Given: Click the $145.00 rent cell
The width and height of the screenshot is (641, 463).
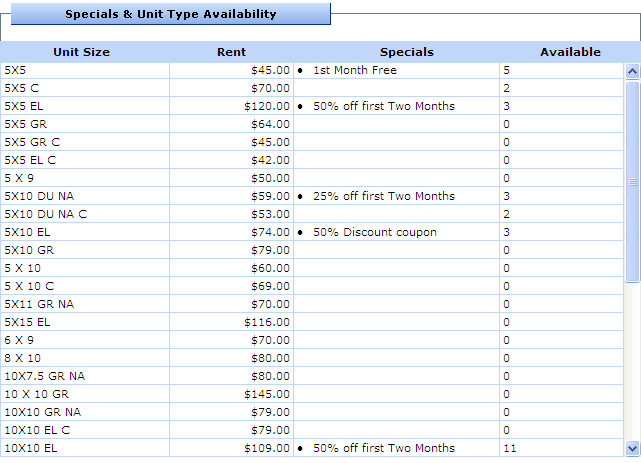Looking at the screenshot, I should pyautogui.click(x=266, y=395).
